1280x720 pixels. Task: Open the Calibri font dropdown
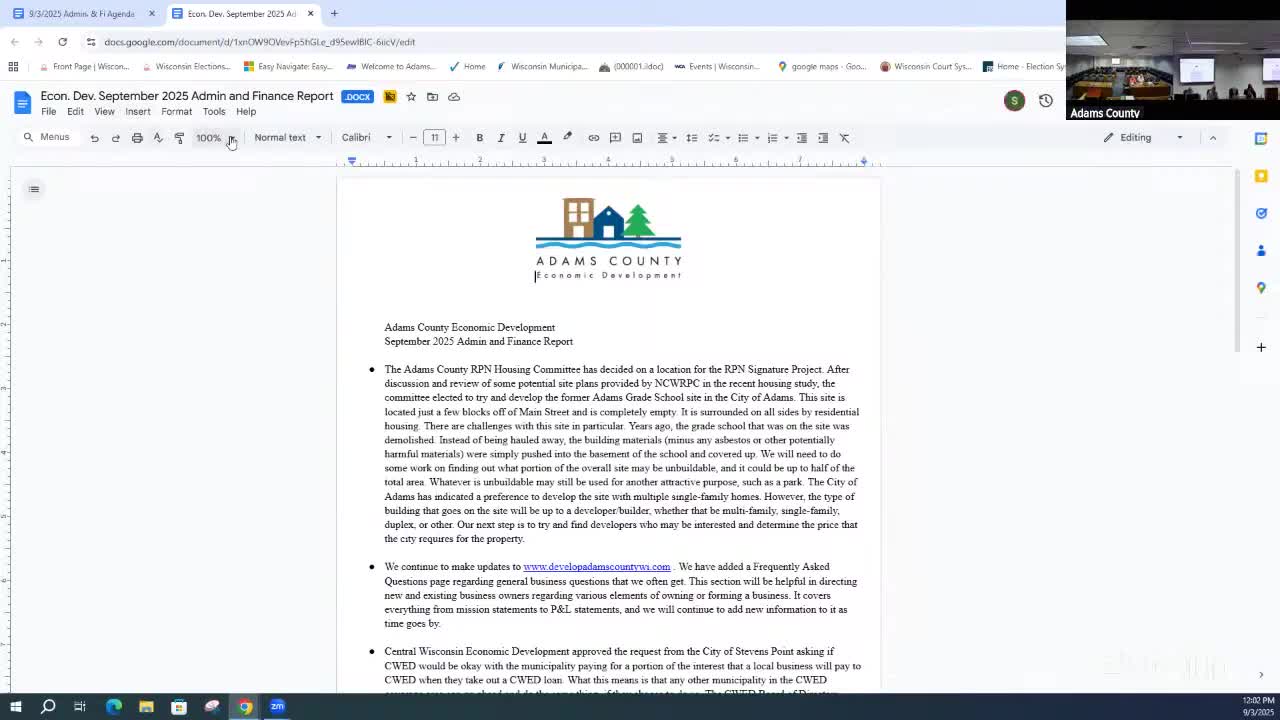click(365, 137)
